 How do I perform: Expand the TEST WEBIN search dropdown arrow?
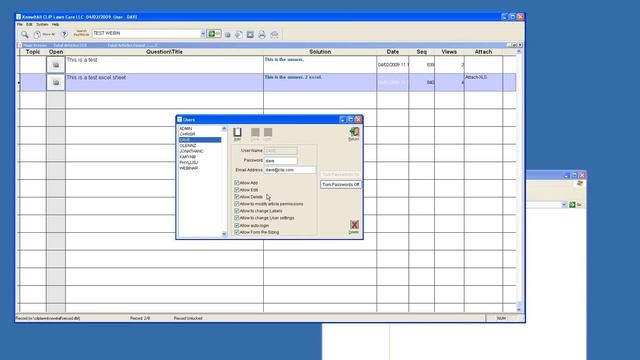point(203,34)
